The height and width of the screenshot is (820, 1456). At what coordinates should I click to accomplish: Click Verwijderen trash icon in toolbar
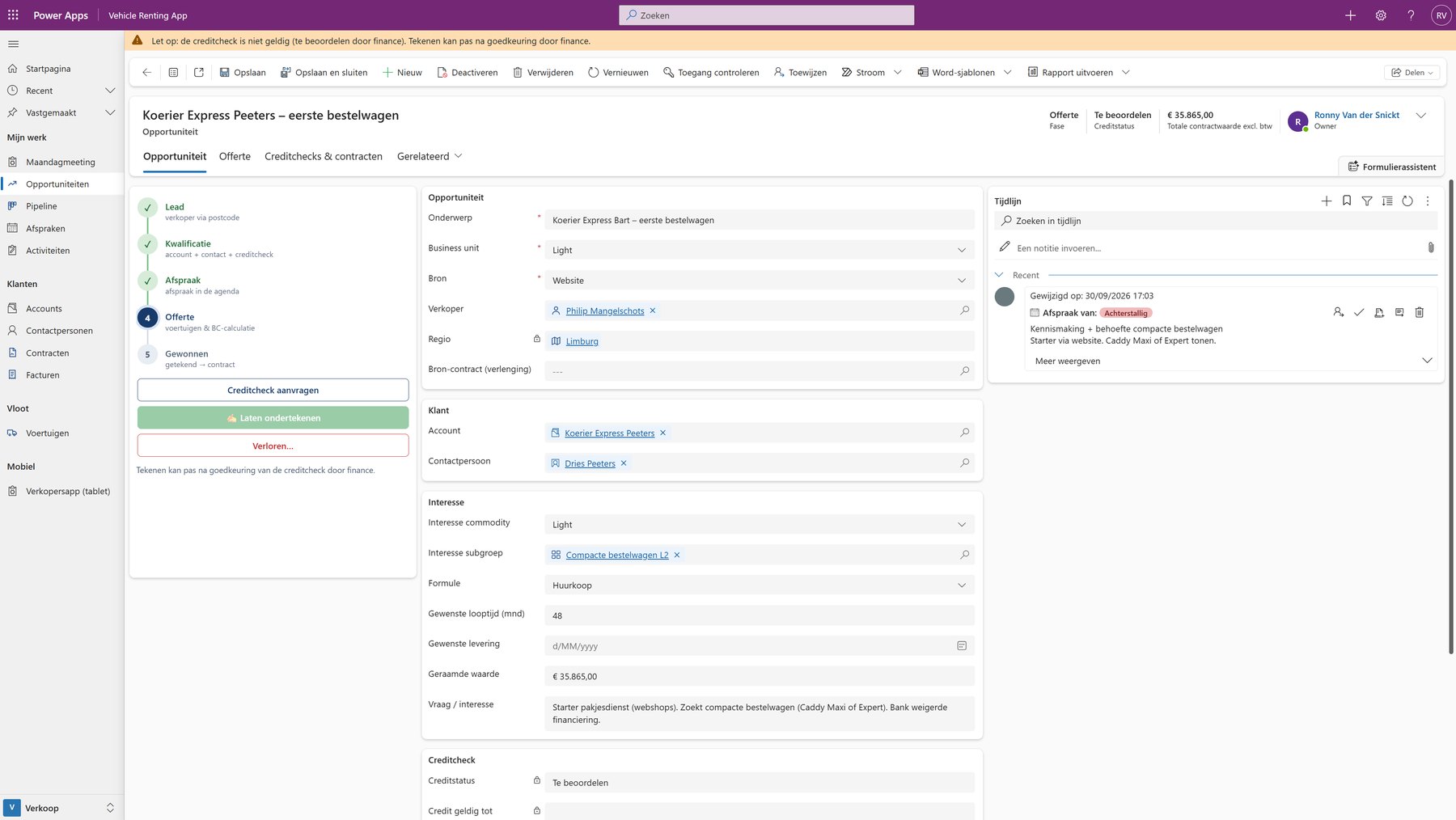(518, 73)
